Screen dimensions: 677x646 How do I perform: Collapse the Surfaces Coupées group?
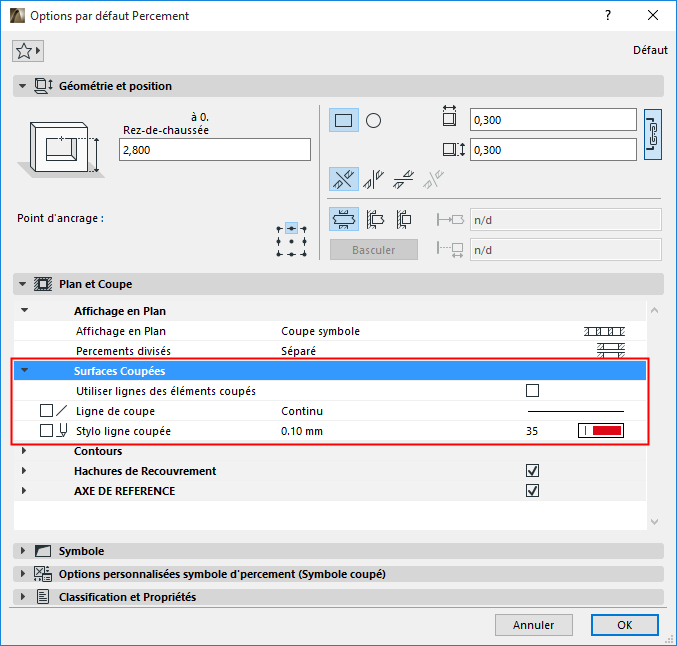point(25,370)
